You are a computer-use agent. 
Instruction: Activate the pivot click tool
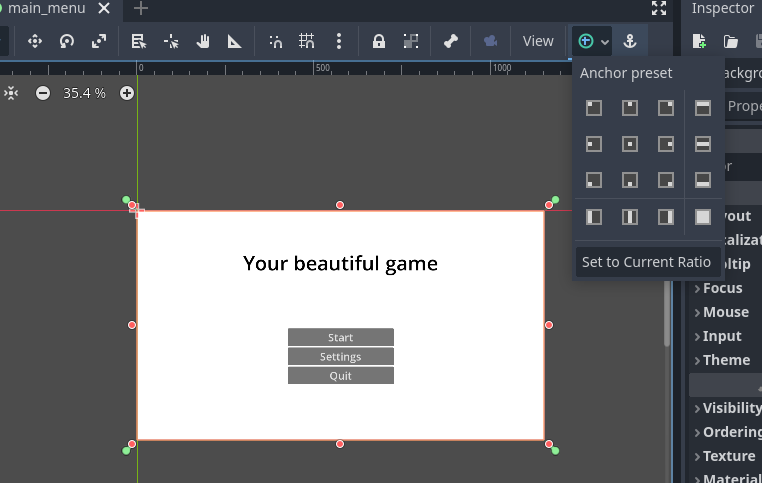tap(171, 41)
